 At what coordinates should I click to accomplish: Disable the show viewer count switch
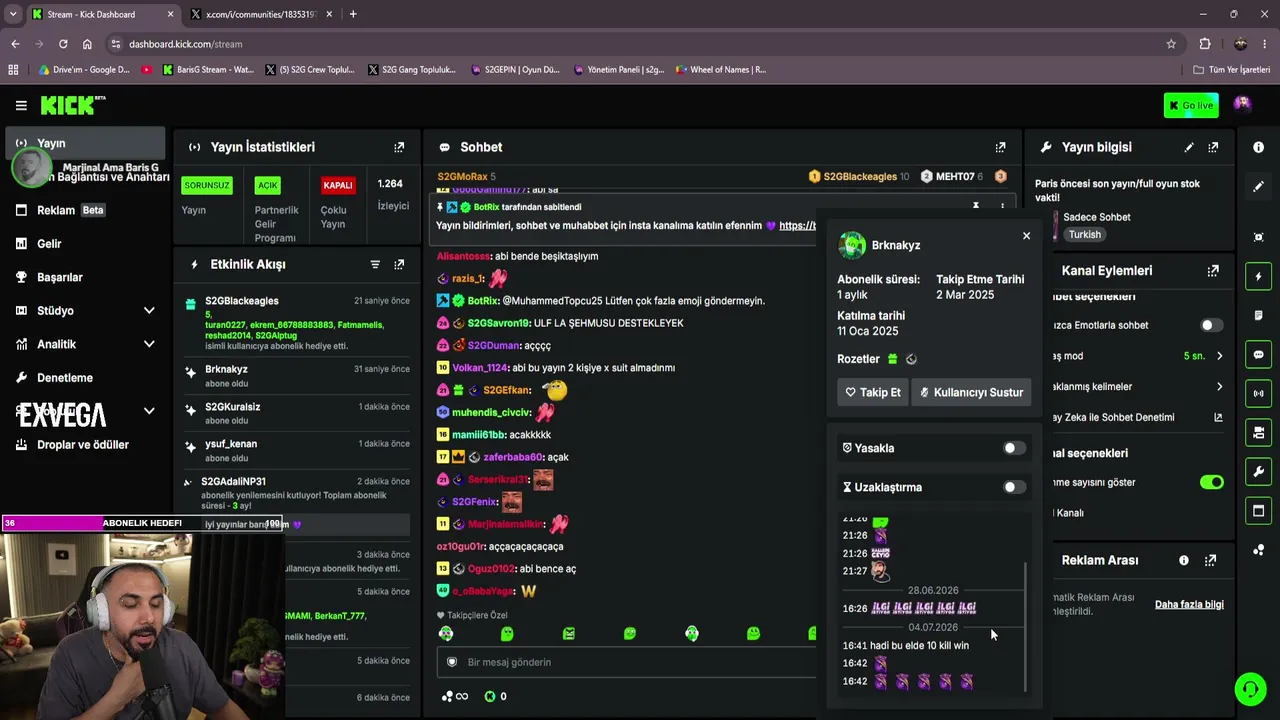1211,482
